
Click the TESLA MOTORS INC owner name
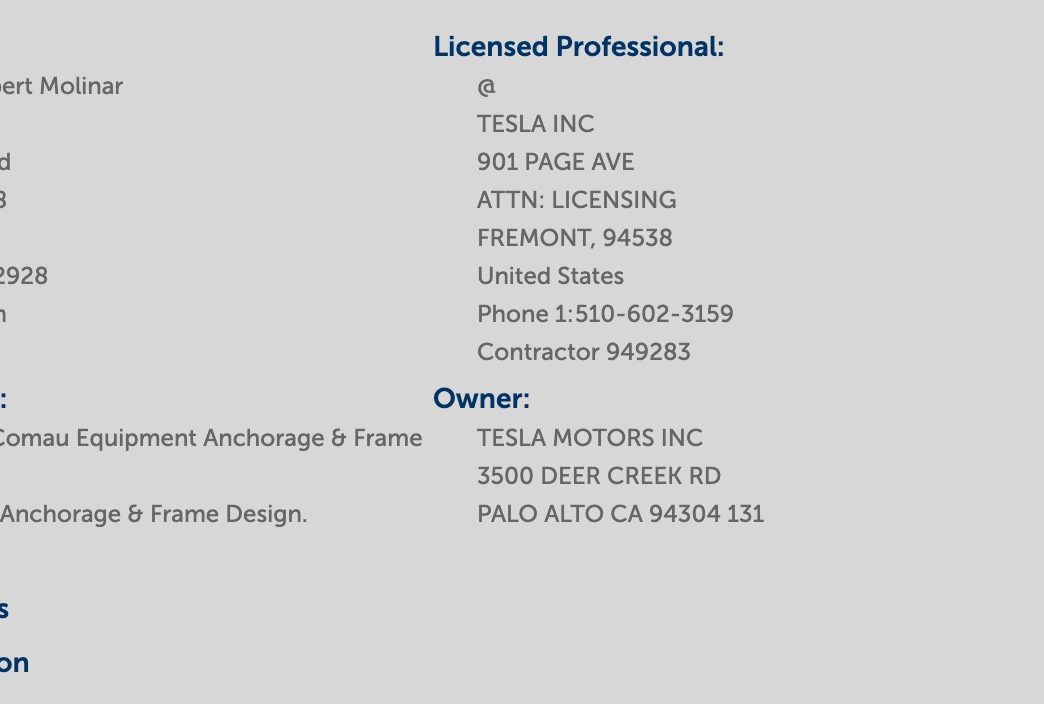pos(590,438)
